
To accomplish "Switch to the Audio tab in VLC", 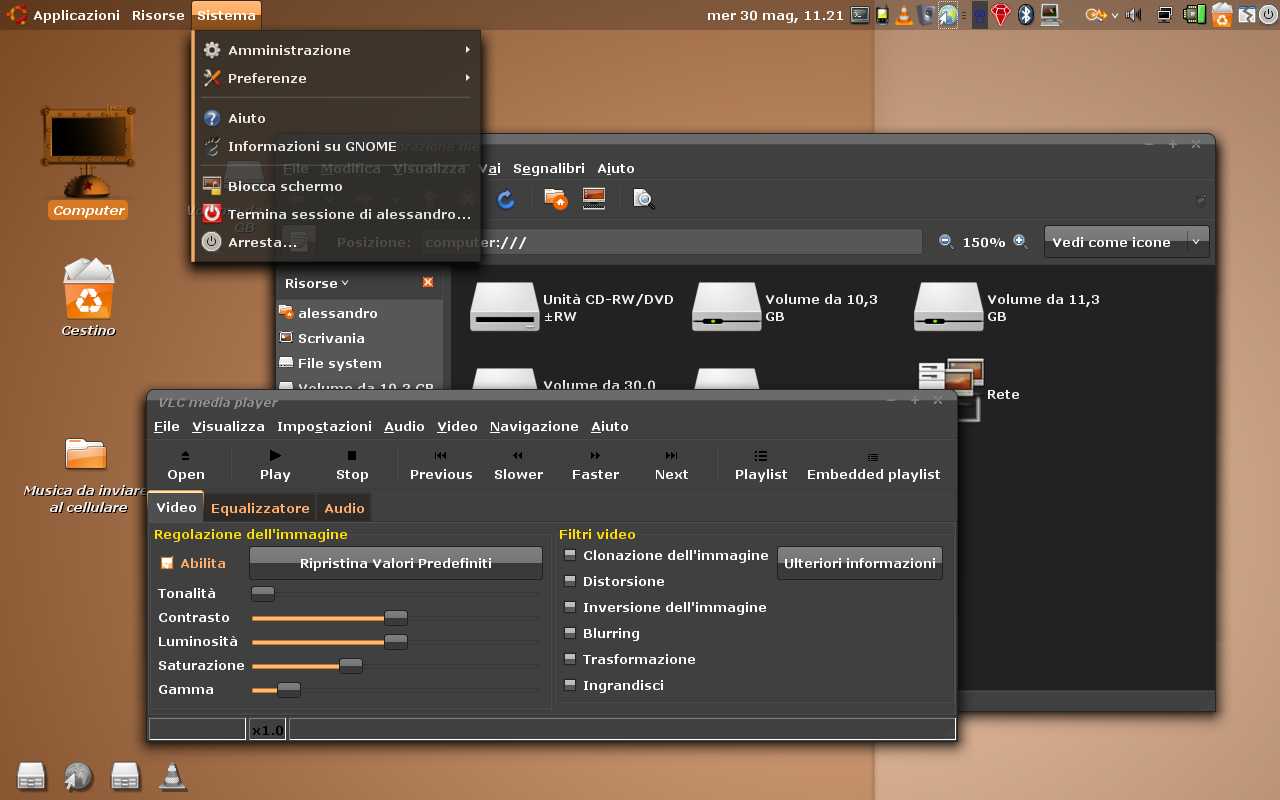I will [344, 509].
